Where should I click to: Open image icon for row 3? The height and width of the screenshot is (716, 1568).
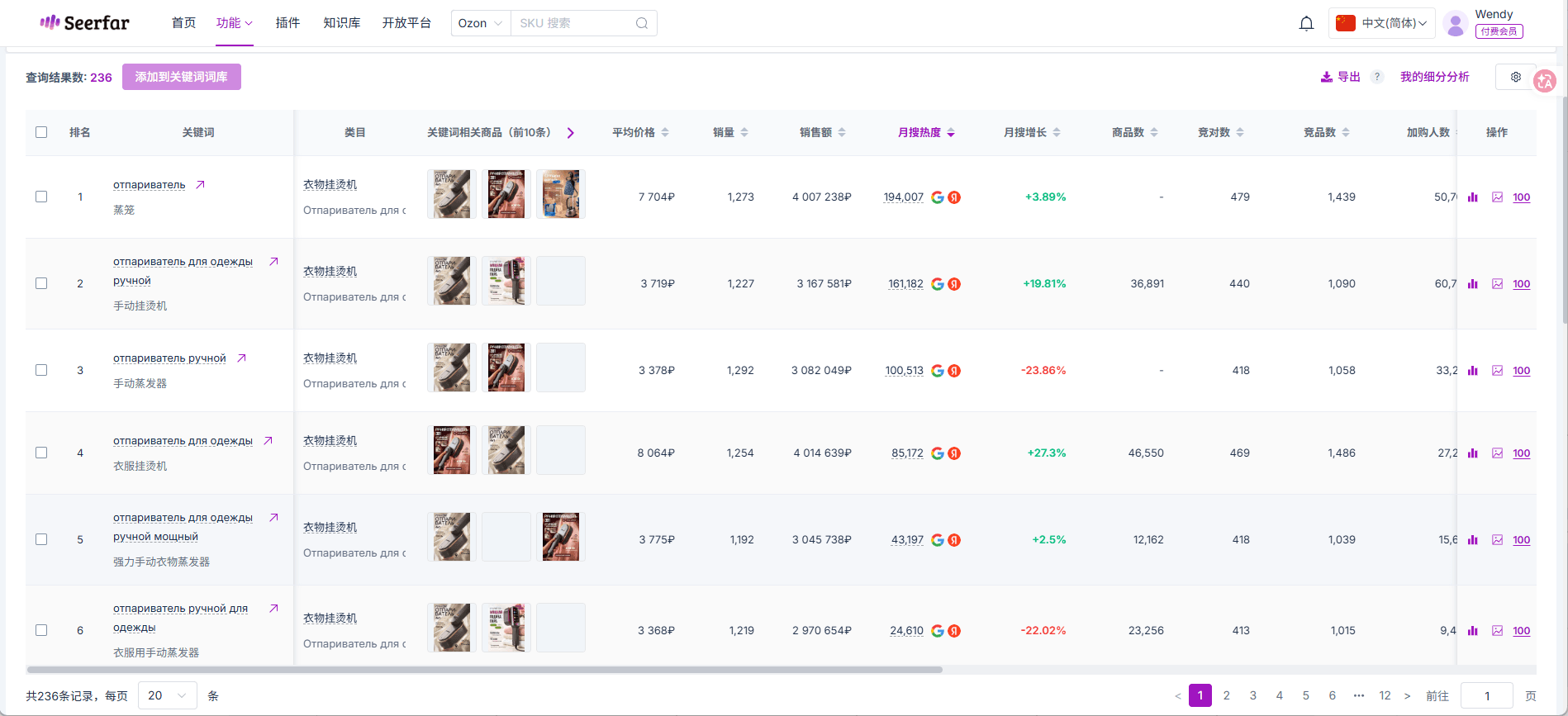(x=1497, y=371)
